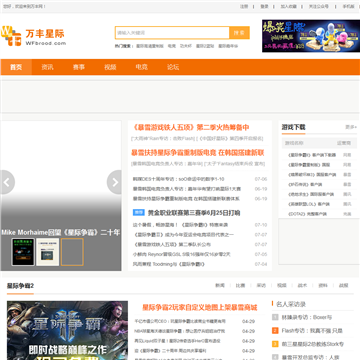Open headline 《暴雪游戏铁人五项》第二季火热筹备中
The width and height of the screenshot is (360, 360).
tap(190, 127)
